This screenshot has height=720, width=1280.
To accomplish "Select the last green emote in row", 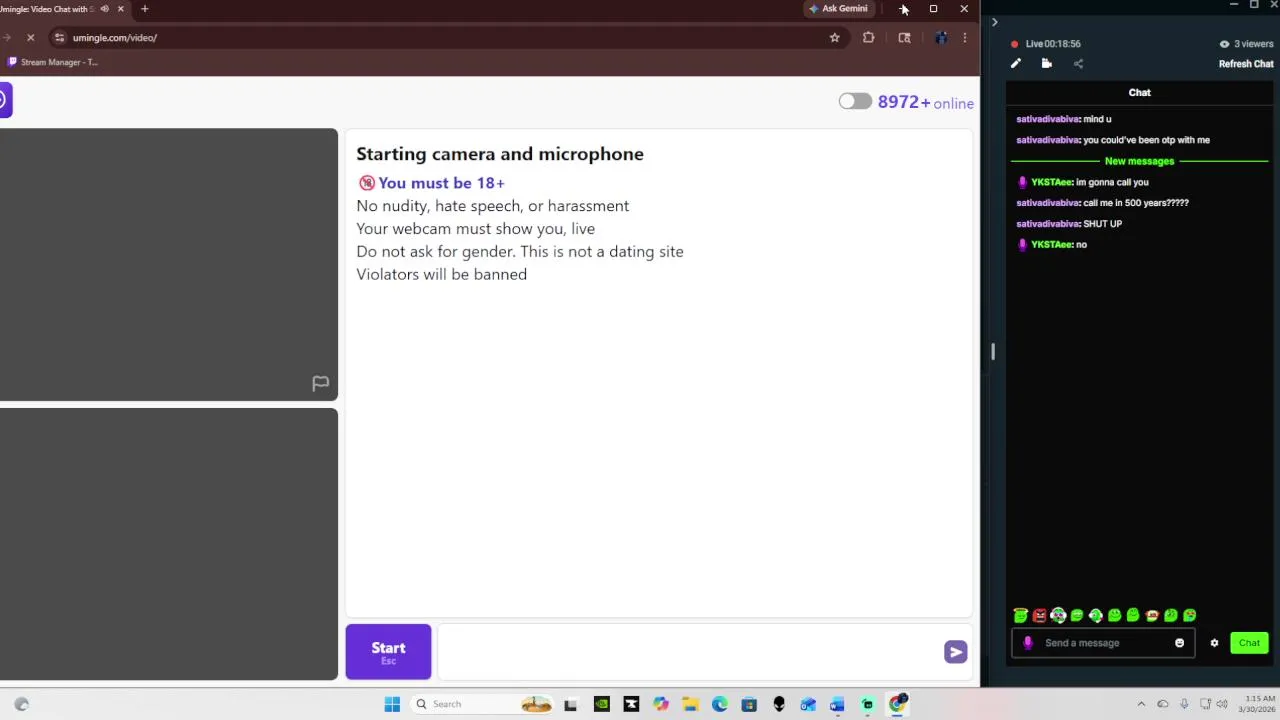I will [1189, 616].
